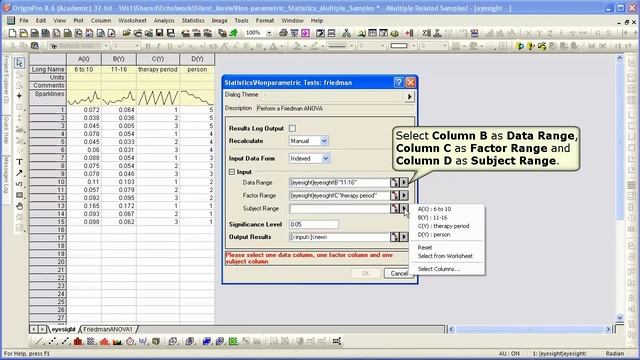Image resolution: width=640 pixels, height=360 pixels.
Task: Open the Worksheet menu
Action: click(132, 20)
